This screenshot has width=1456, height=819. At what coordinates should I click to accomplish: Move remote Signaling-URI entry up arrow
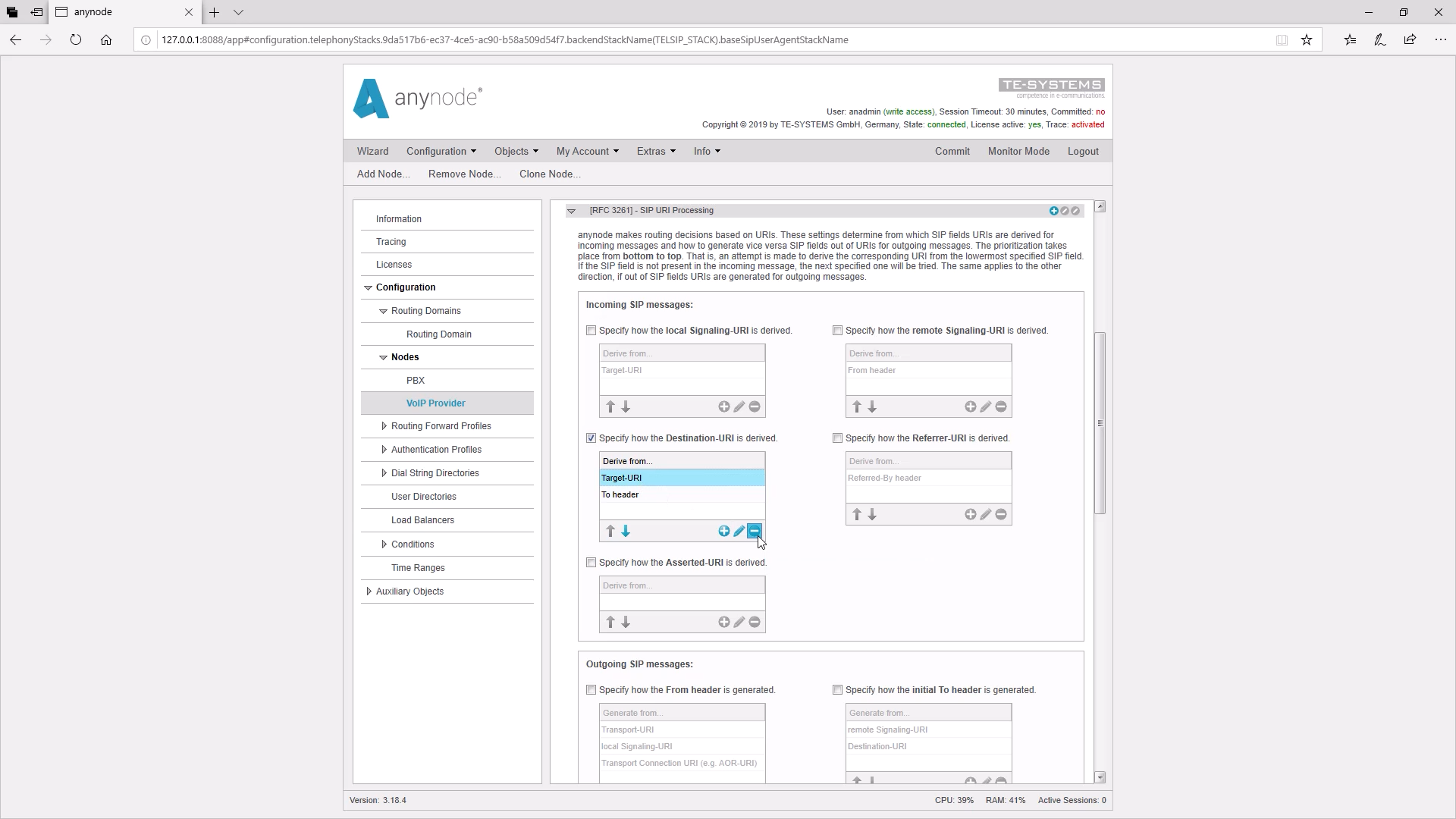point(857,407)
